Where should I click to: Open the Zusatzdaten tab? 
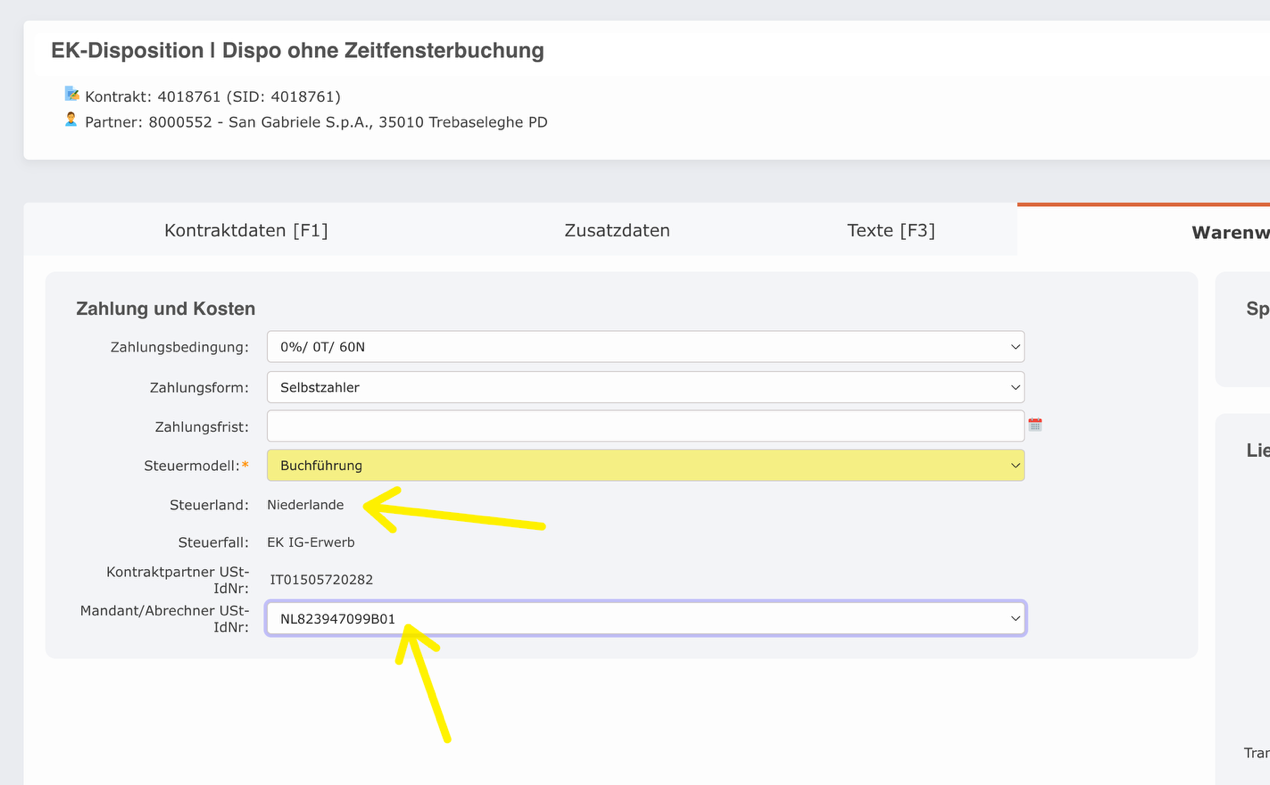617,230
